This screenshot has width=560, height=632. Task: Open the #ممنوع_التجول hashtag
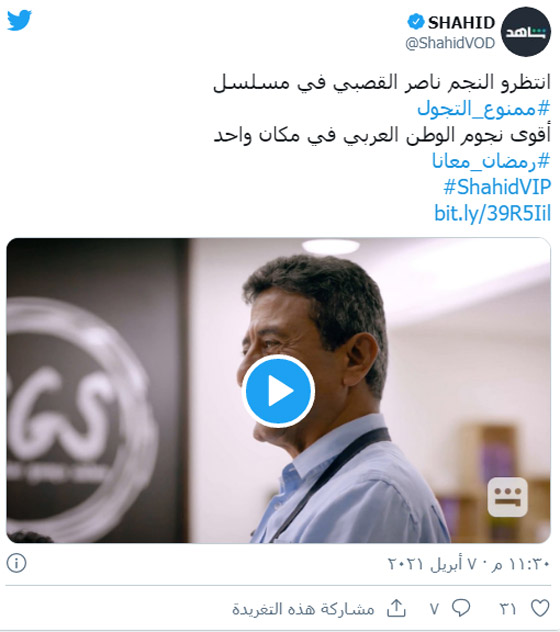coord(483,108)
